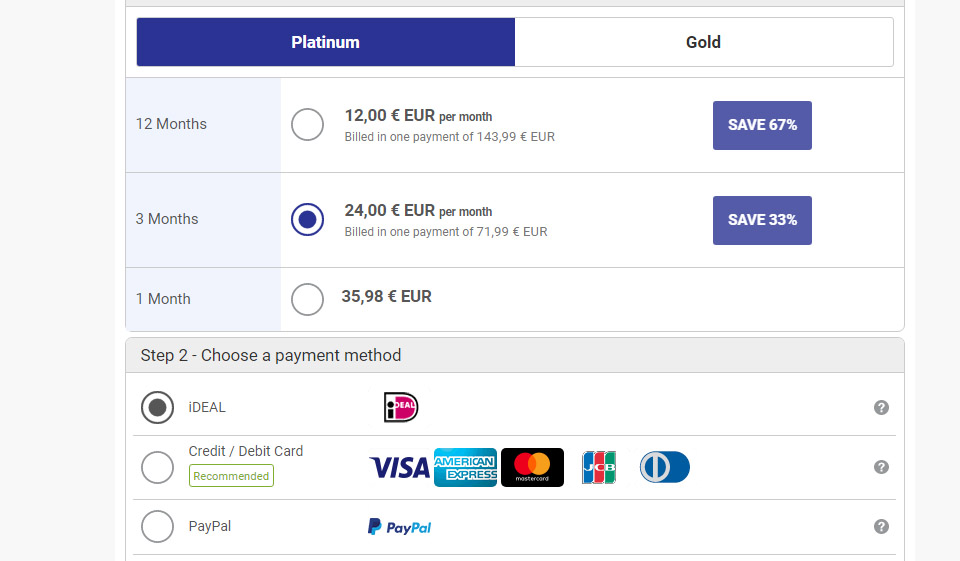Switch to the Gold tab
Image resolution: width=960 pixels, height=561 pixels.
coord(703,42)
